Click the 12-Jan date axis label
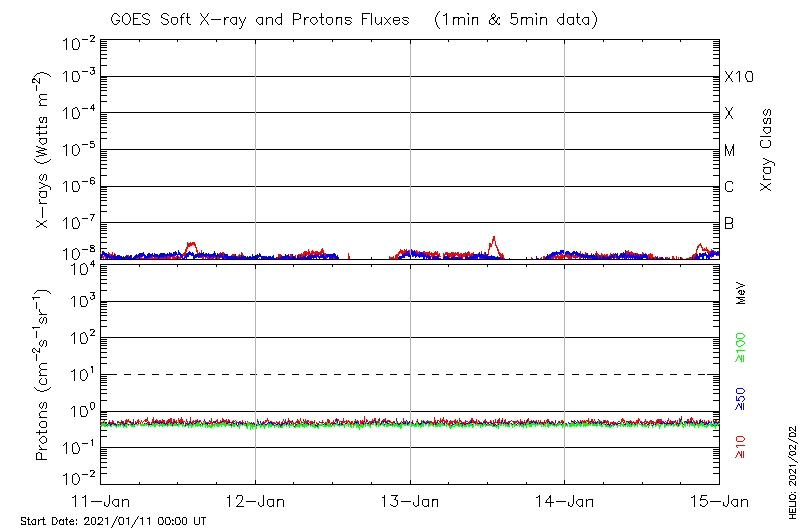The image size is (800, 530). tap(256, 500)
